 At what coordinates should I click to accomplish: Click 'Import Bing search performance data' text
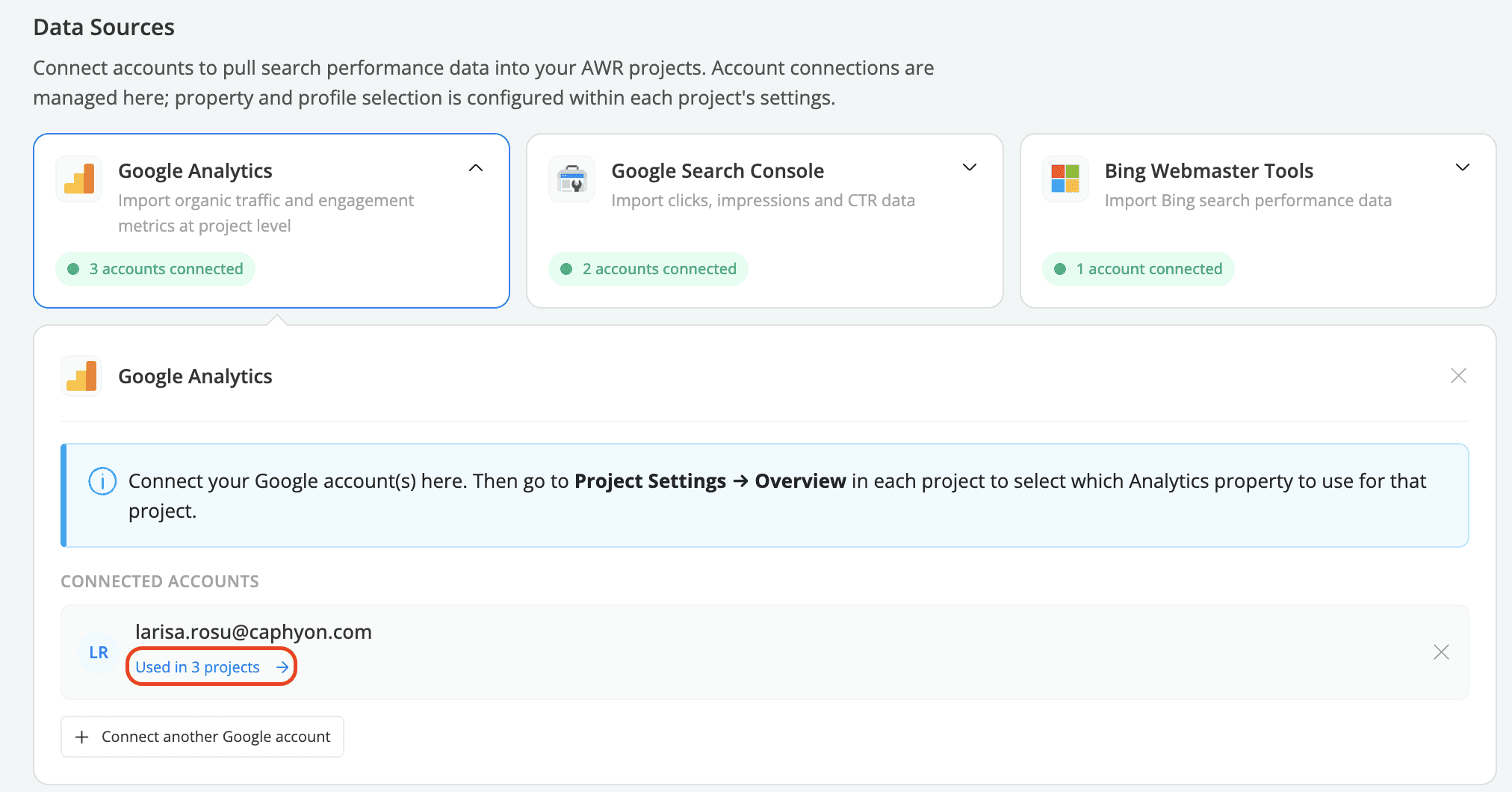[x=1248, y=200]
